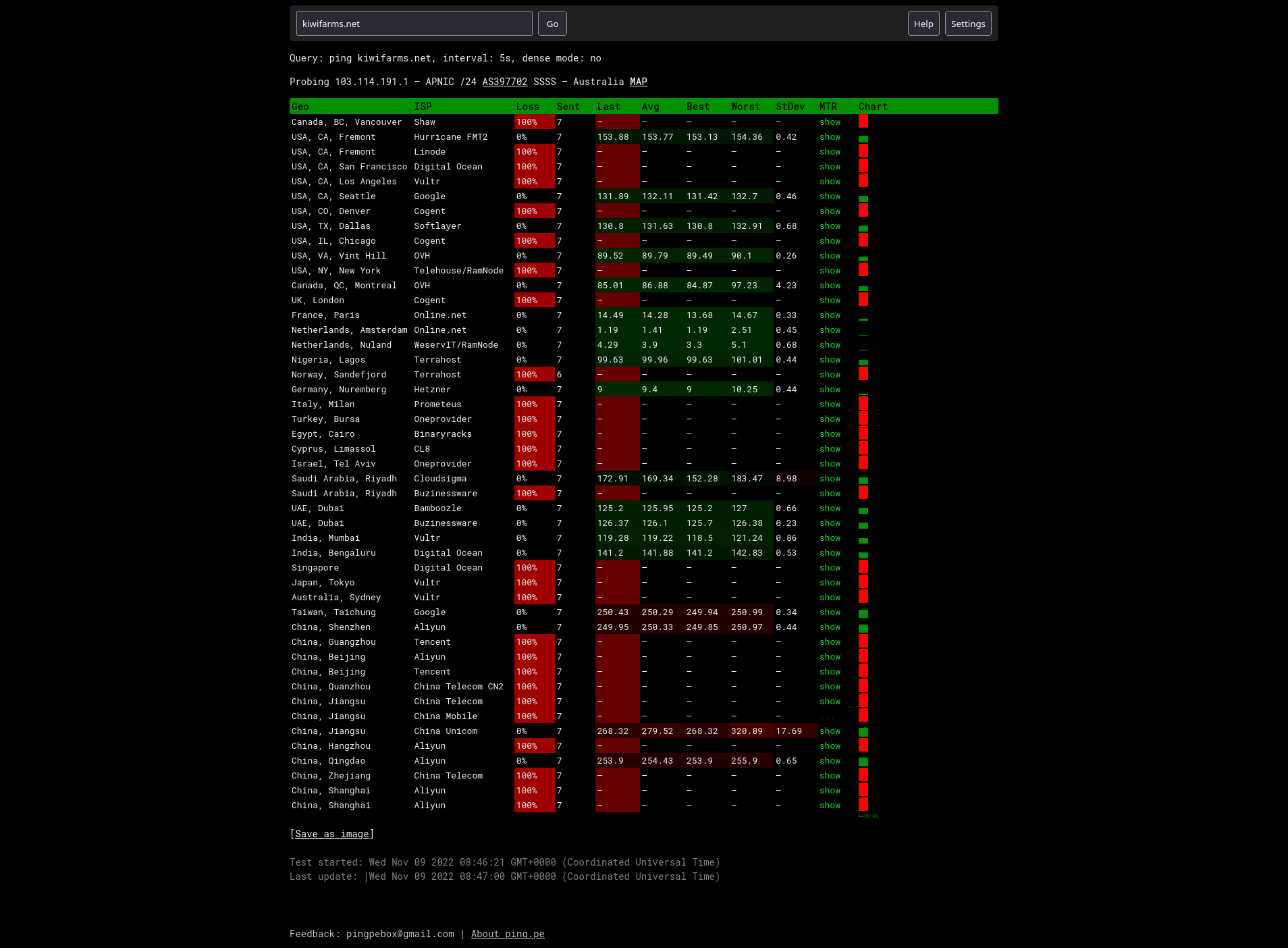Screen dimensions: 1288x948
Task: Show MTR for Egypt, Cairo Binaryracks
Action: pyautogui.click(x=830, y=434)
